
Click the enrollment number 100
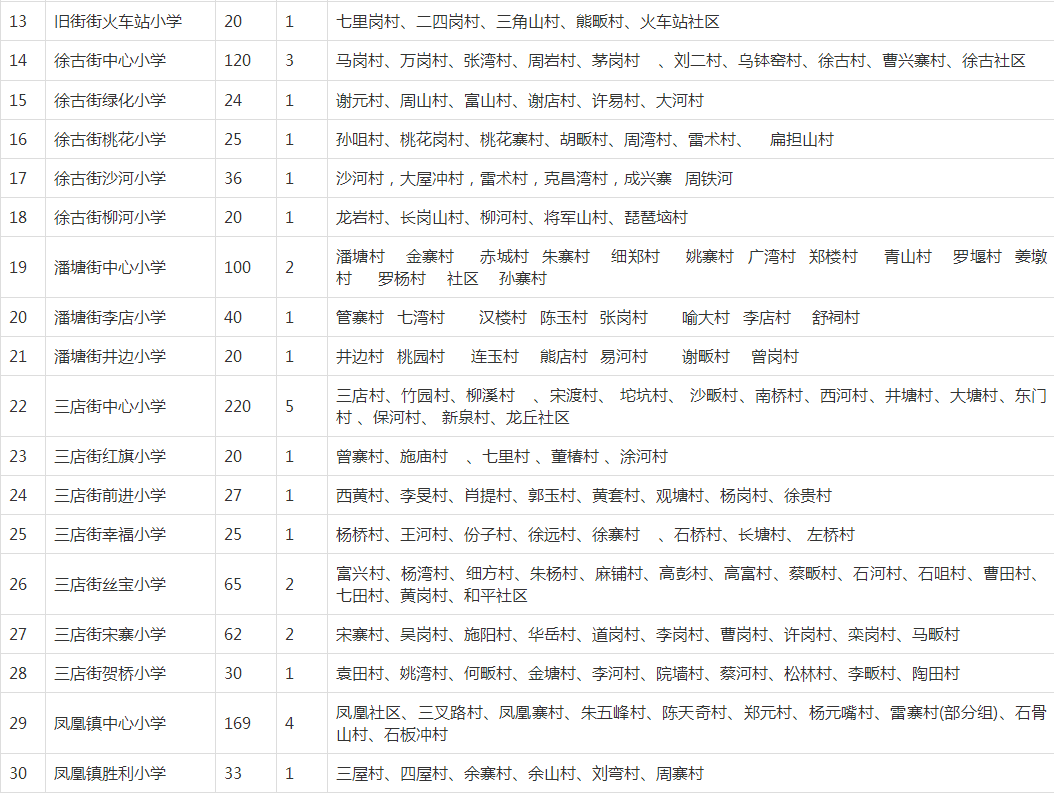237,268
